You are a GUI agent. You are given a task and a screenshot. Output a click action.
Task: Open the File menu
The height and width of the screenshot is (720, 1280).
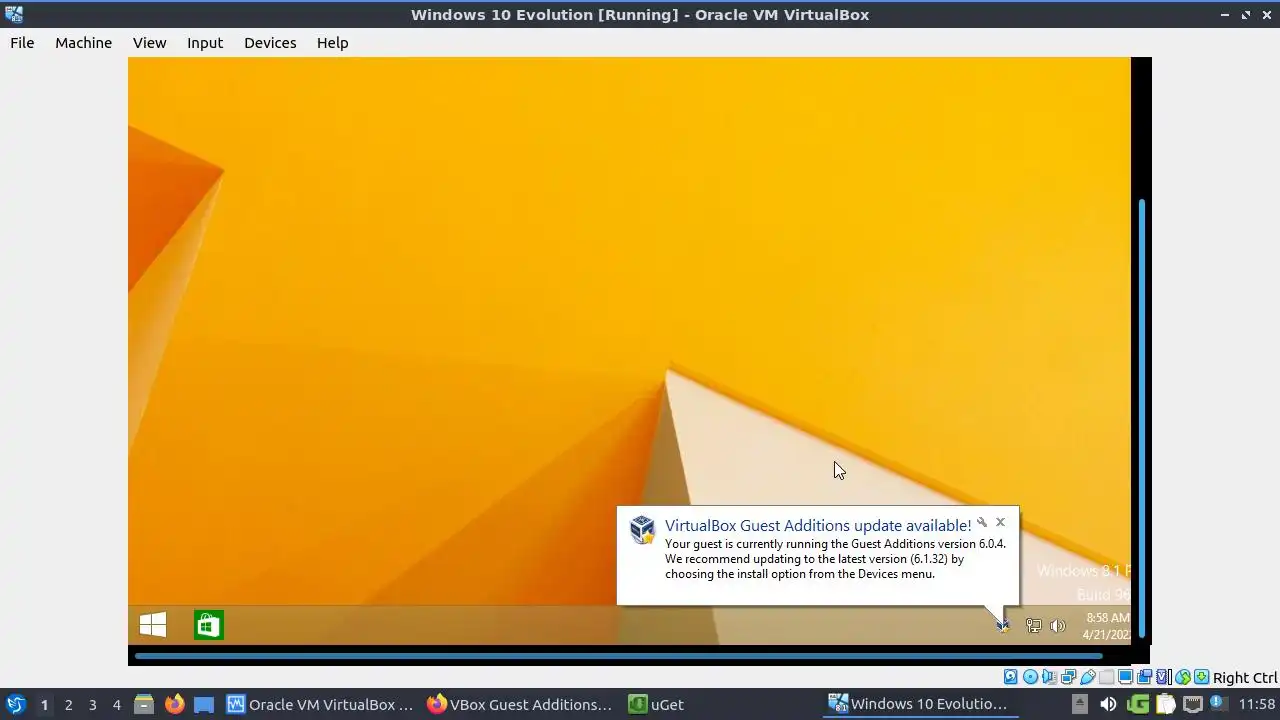22,43
